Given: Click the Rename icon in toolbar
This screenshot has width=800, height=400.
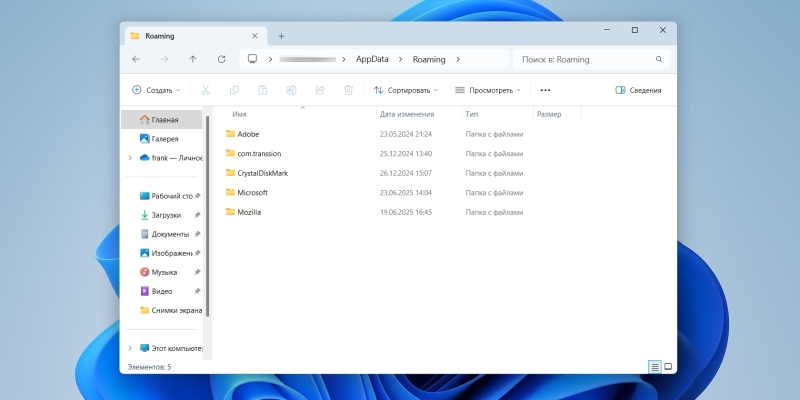Looking at the screenshot, I should (291, 90).
